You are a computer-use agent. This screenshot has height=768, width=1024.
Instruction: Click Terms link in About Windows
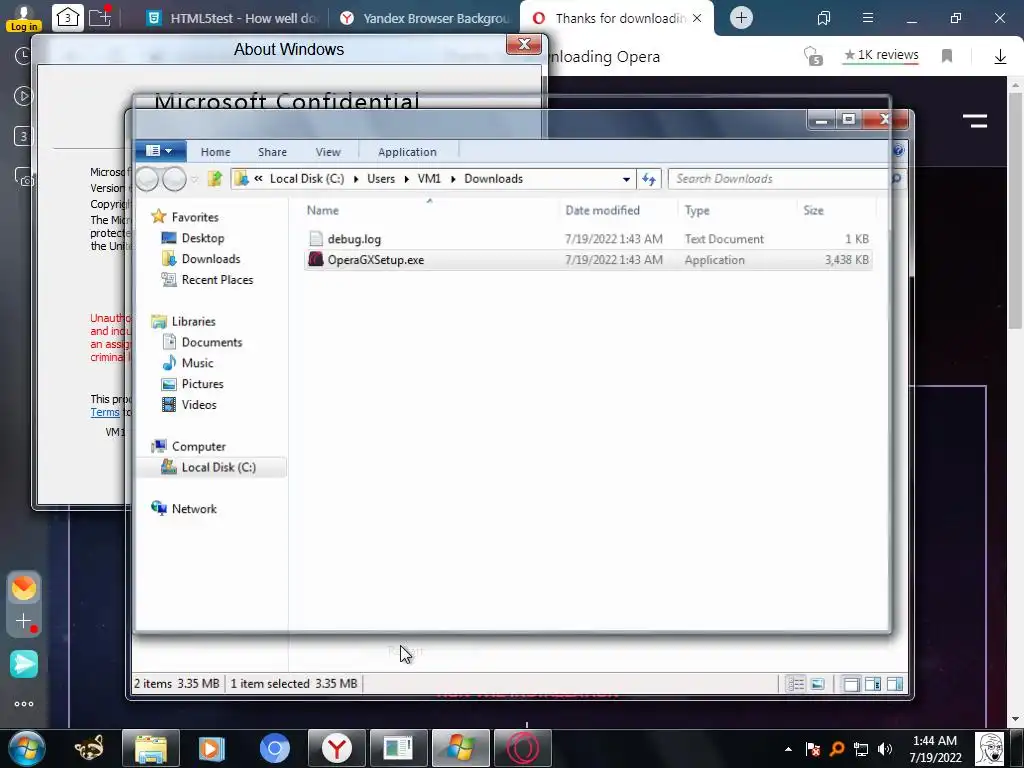(104, 413)
